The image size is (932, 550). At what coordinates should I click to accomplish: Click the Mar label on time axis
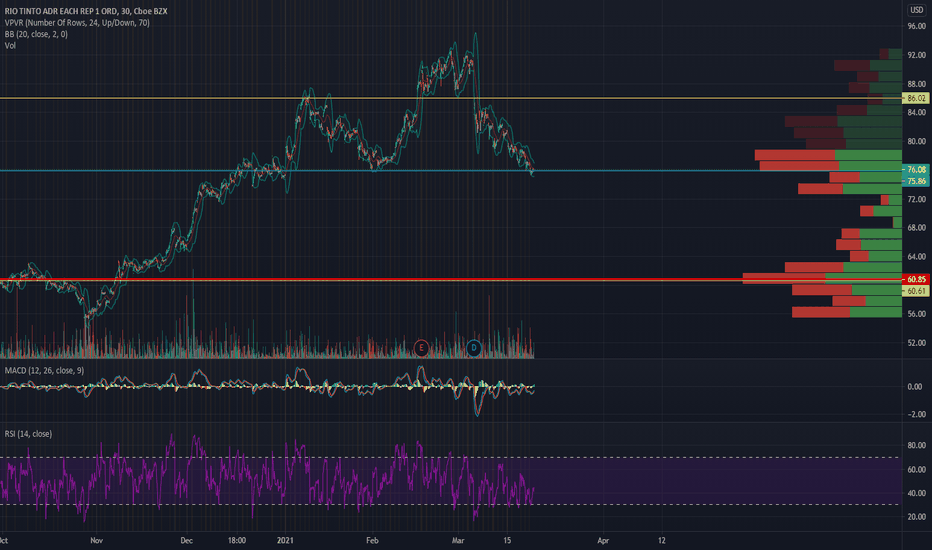coord(458,540)
